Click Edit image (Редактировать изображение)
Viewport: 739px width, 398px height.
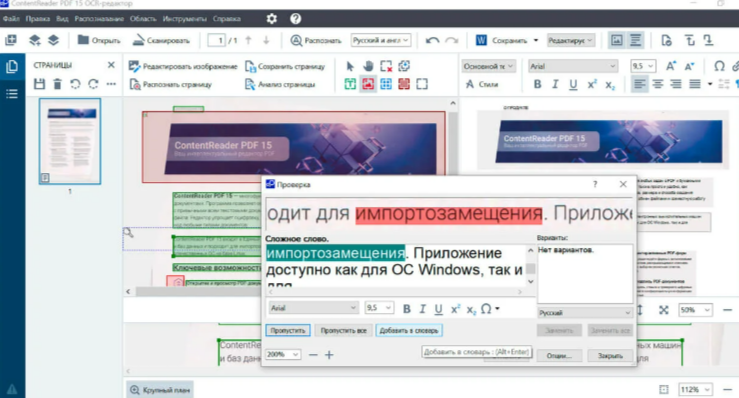click(183, 66)
